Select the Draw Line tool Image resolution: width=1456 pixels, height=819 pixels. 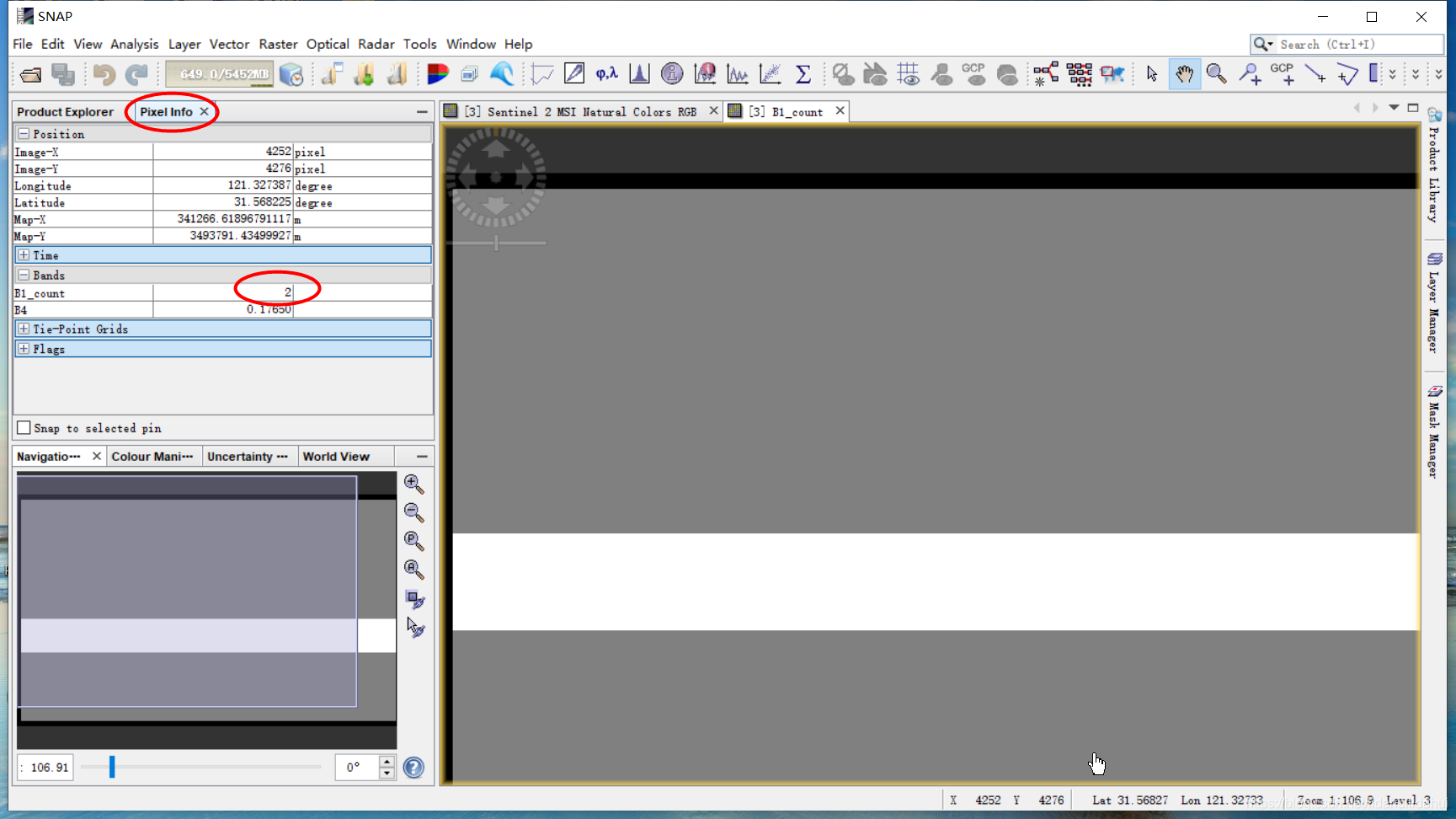point(1315,74)
